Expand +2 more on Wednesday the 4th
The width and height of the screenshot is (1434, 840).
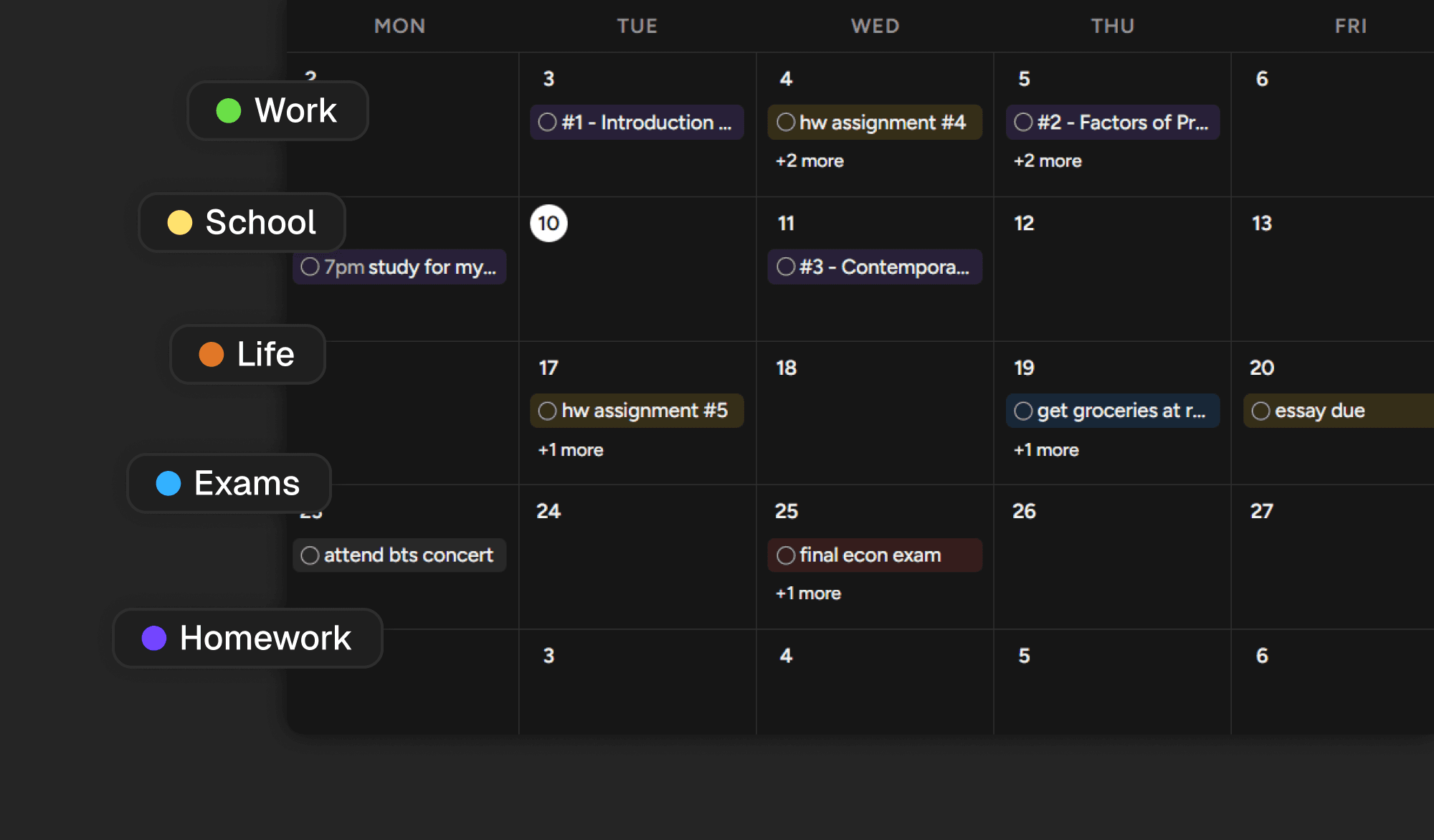[x=809, y=161]
